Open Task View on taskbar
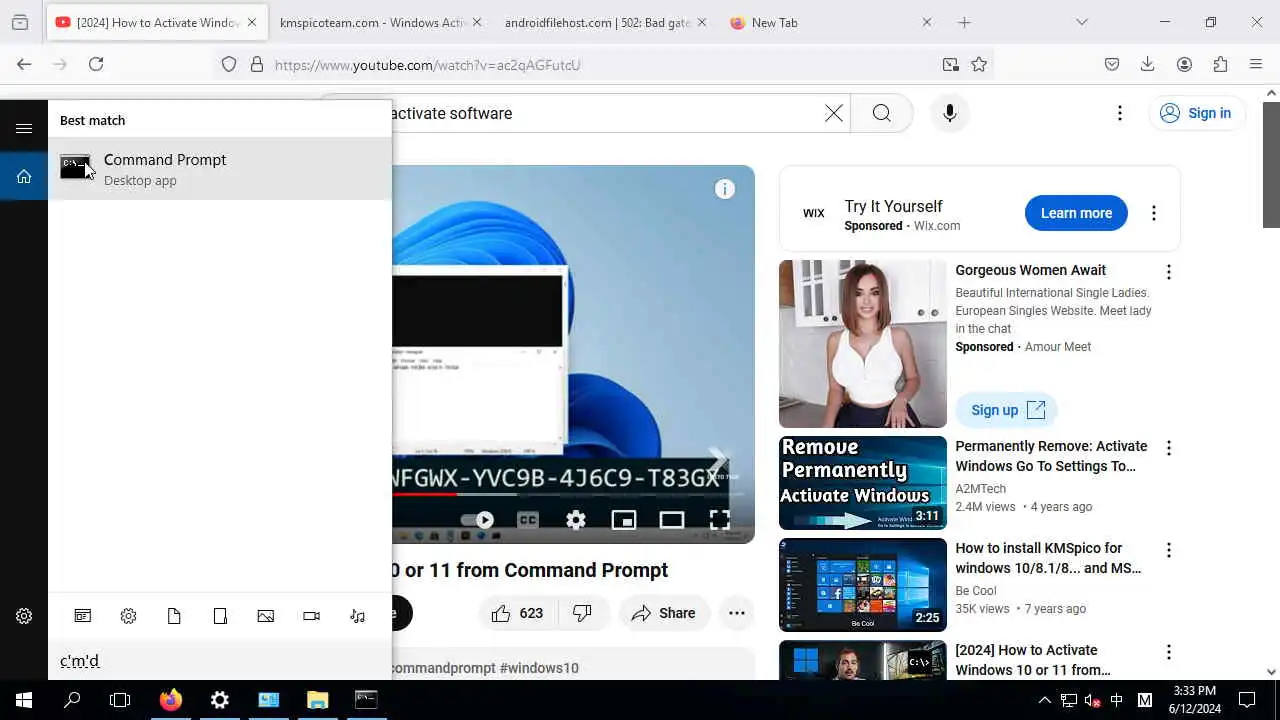Screen dimensions: 1280x720 coord(120,700)
